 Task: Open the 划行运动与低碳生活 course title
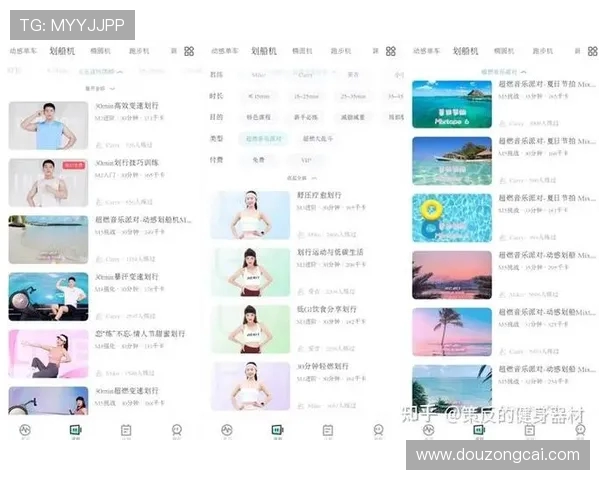330,252
